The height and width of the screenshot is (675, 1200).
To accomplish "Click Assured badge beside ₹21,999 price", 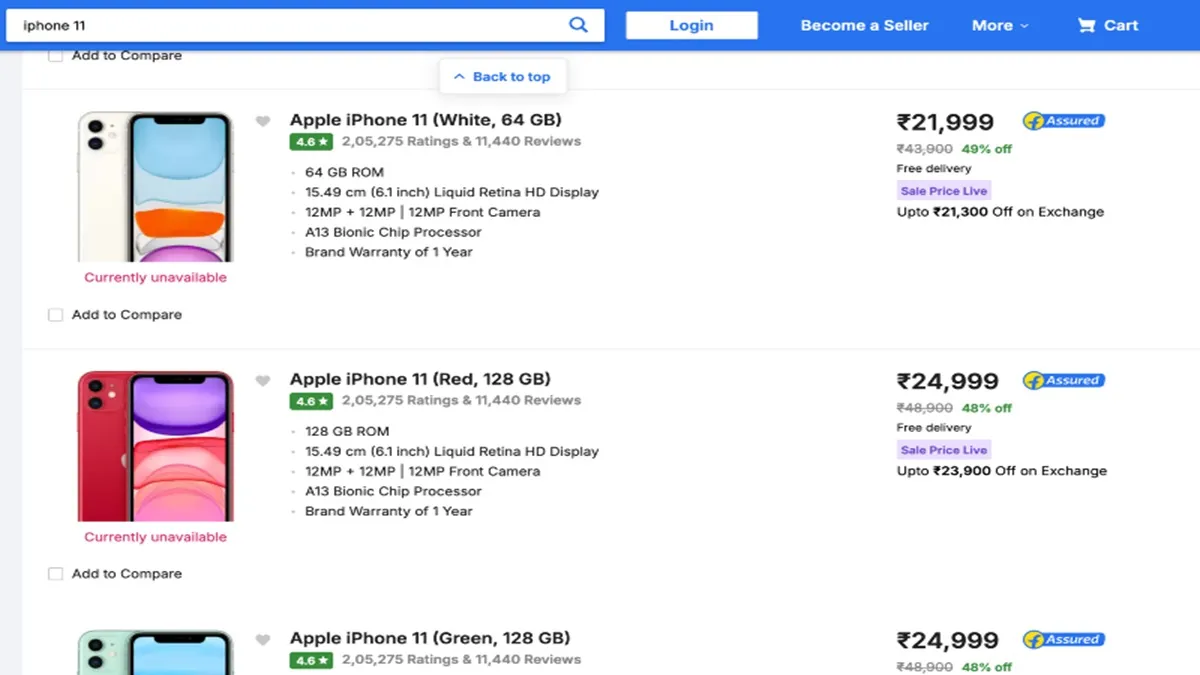I will pos(1063,121).
